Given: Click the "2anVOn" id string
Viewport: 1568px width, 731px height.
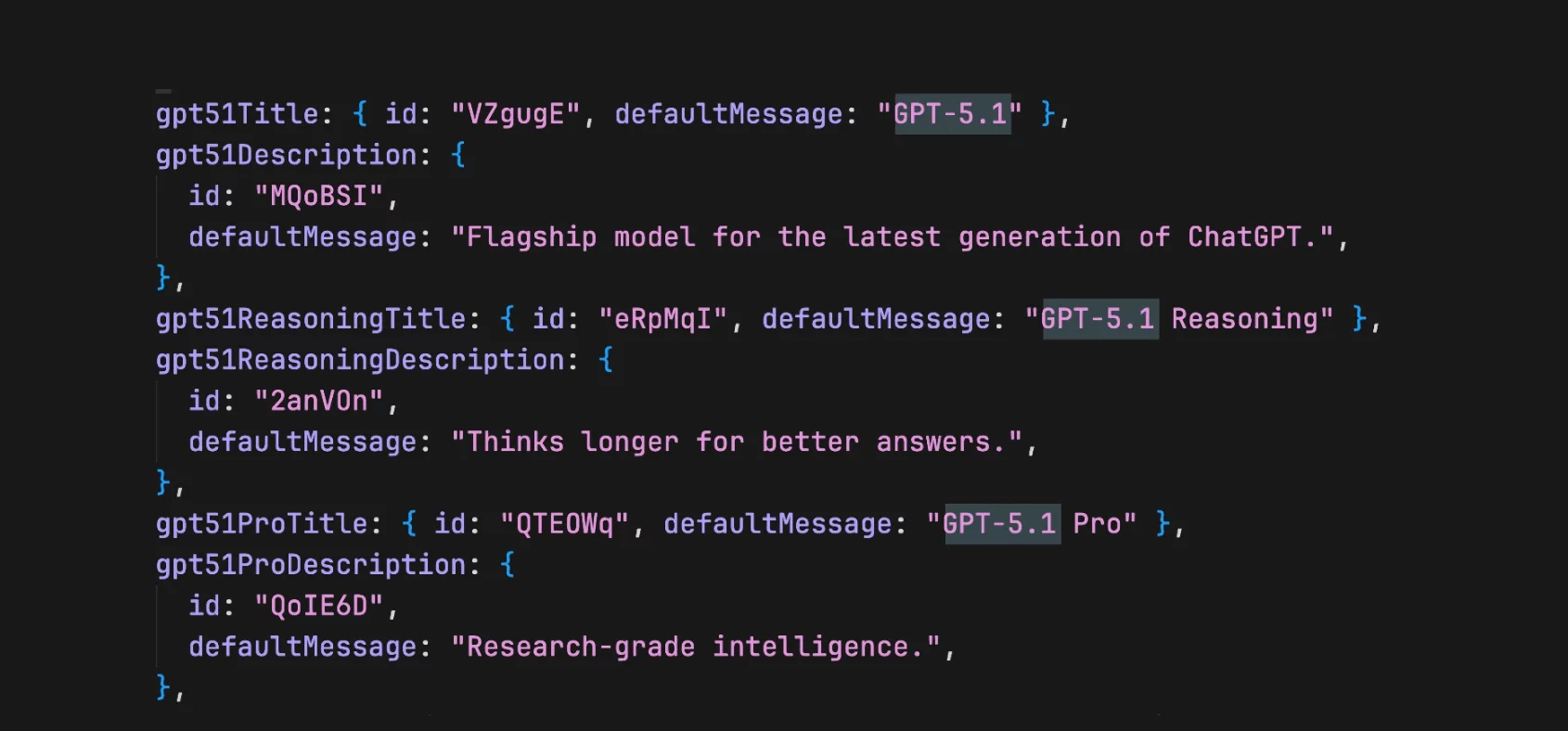Looking at the screenshot, I should click(x=319, y=401).
